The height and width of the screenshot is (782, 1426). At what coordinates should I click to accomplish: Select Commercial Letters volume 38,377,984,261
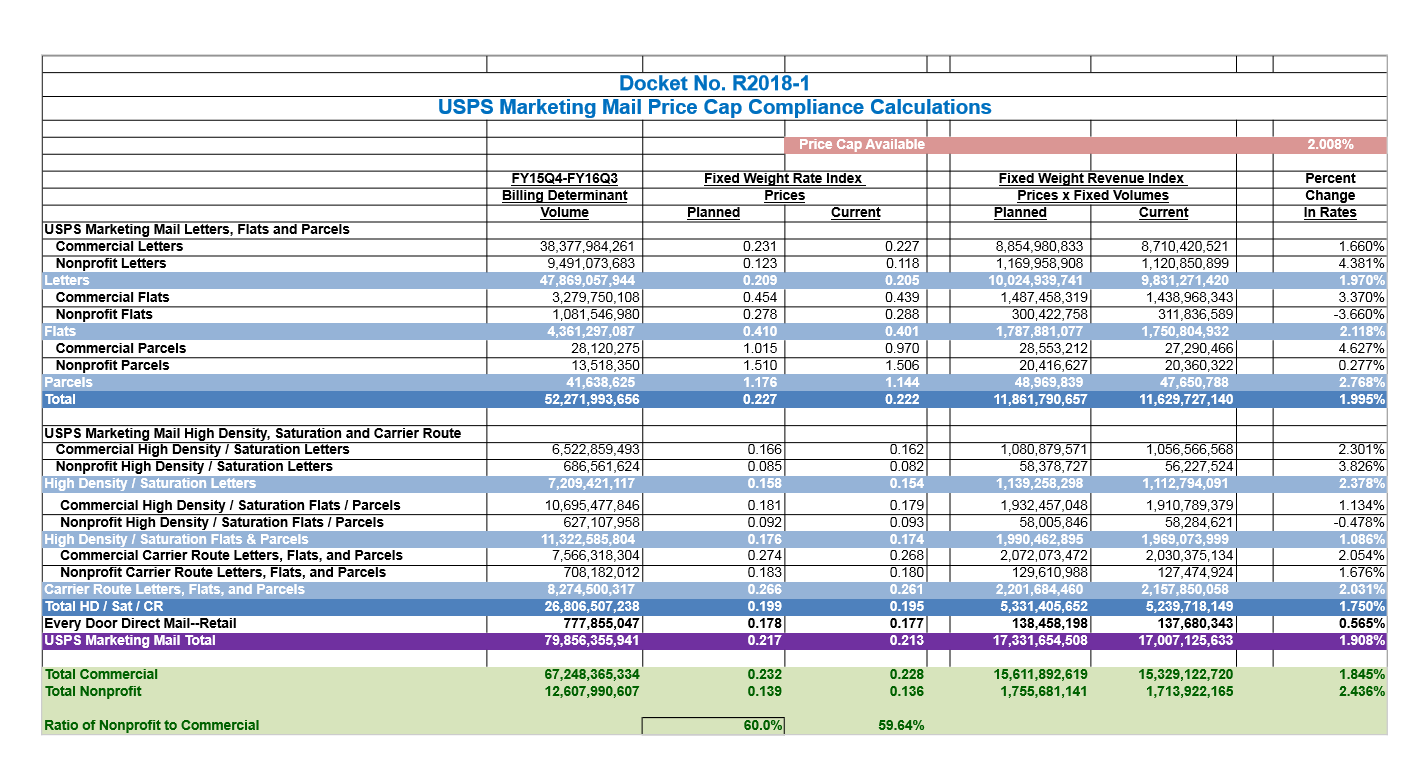click(587, 247)
